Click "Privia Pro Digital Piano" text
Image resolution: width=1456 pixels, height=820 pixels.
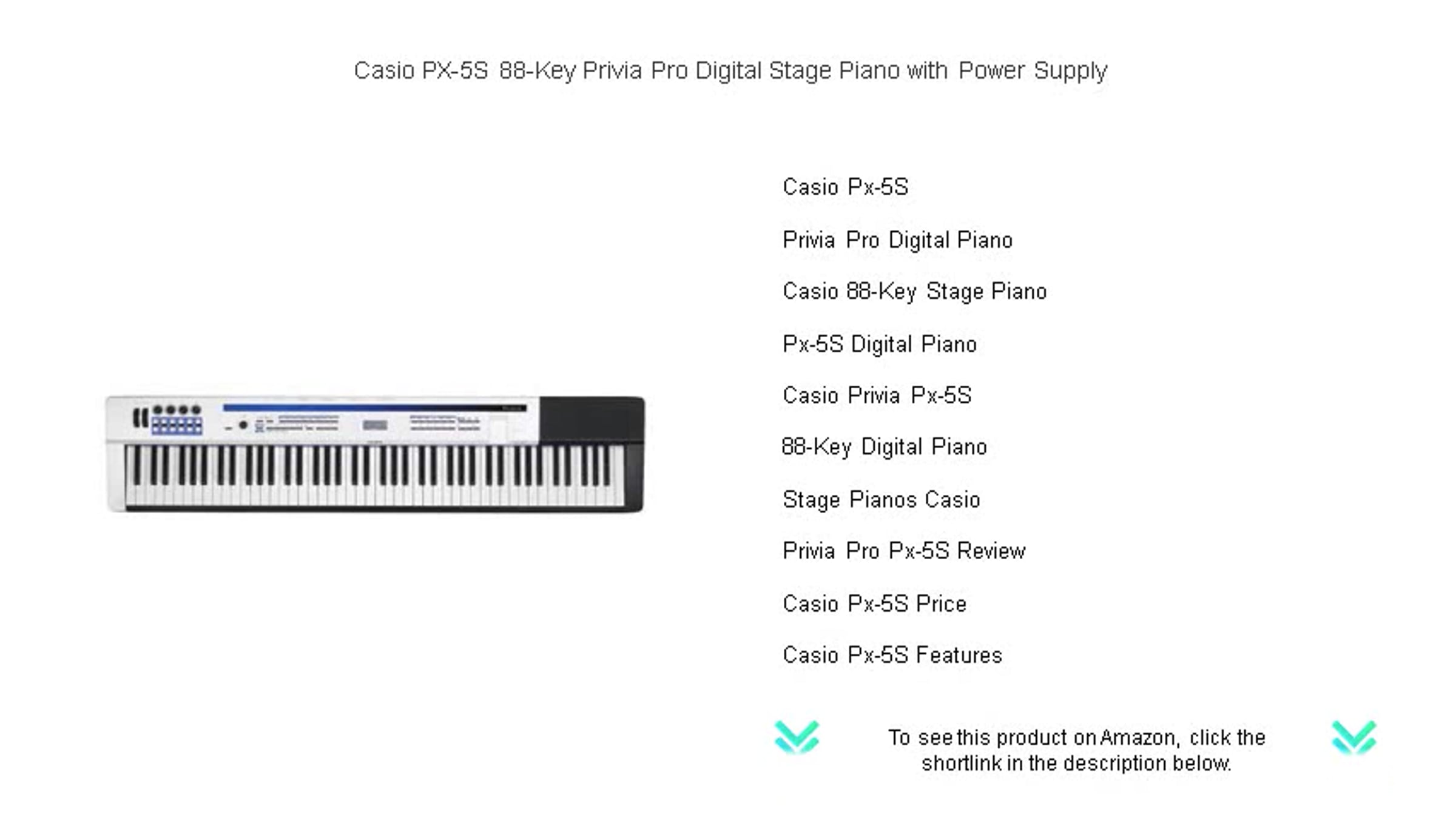point(897,240)
